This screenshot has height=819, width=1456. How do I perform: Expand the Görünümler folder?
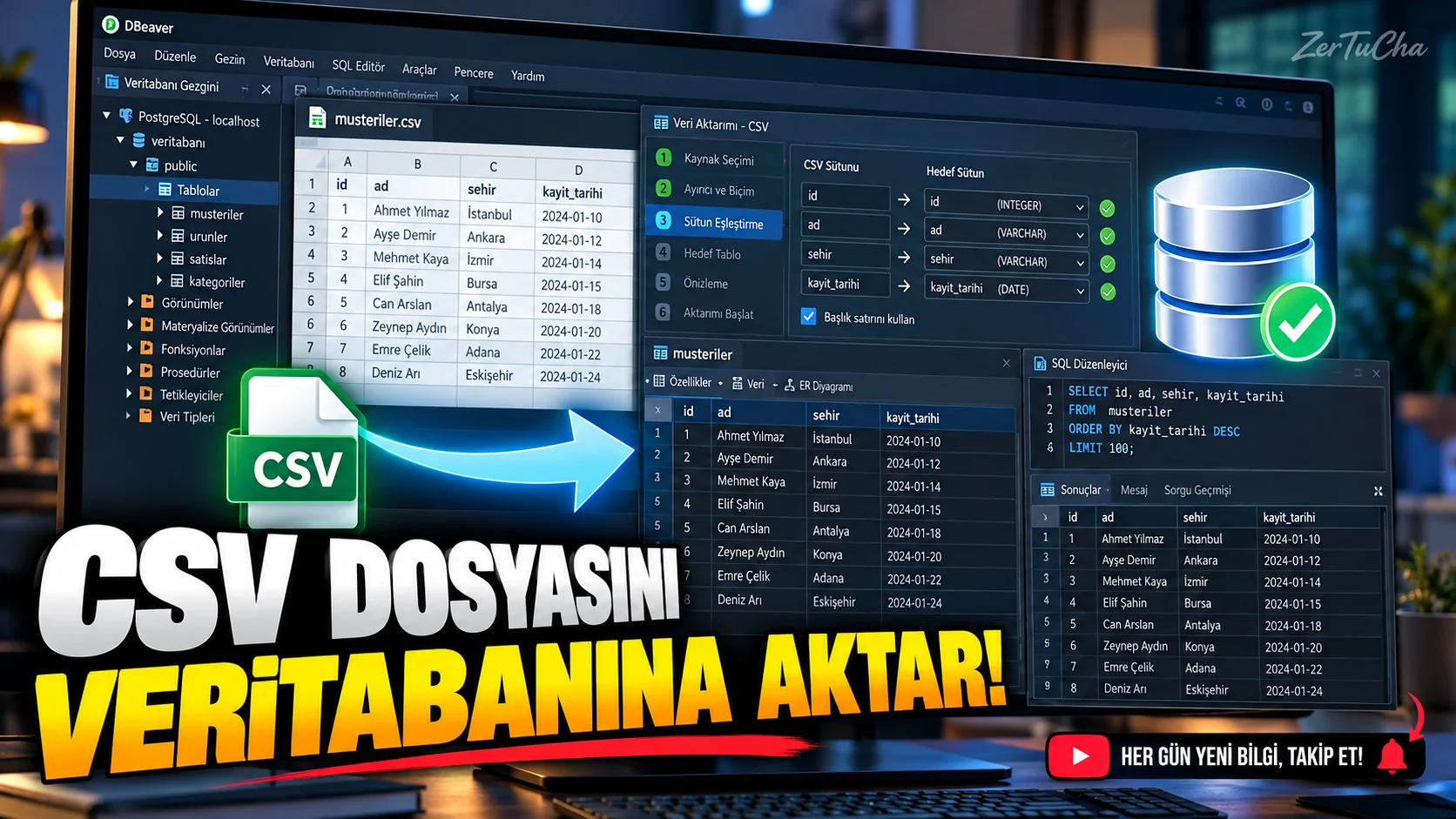coord(130,302)
